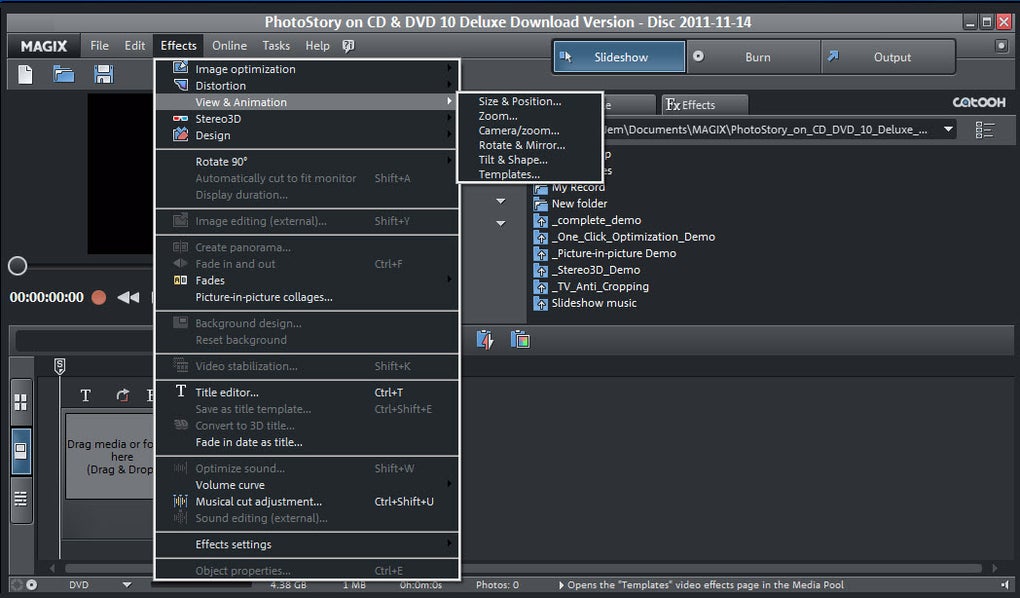Viewport: 1020px width, 598px height.
Task: Open the Help menu
Action: pyautogui.click(x=317, y=46)
